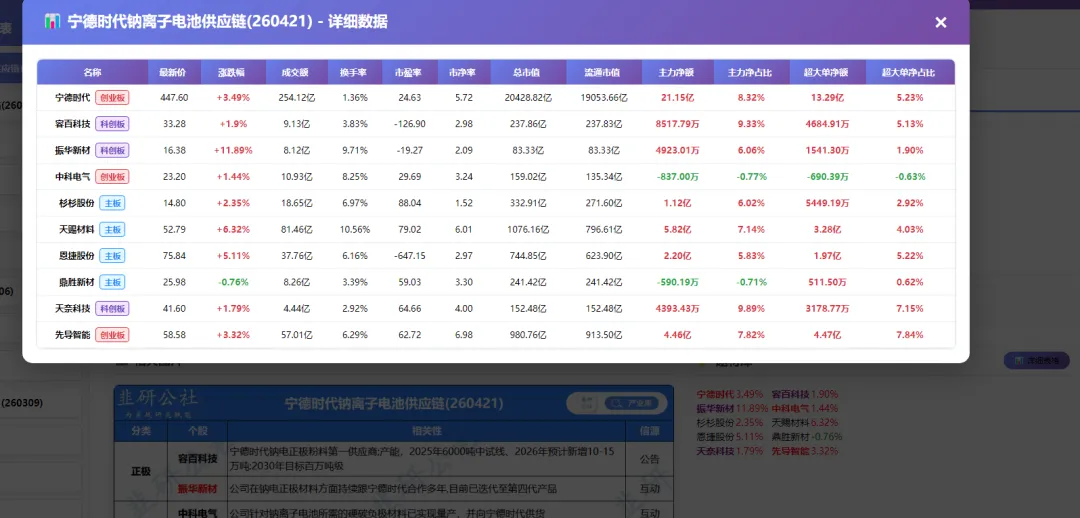The height and width of the screenshot is (518, 1080).
Task: Sort by the 涨跌幅 column header
Action: [x=233, y=72]
